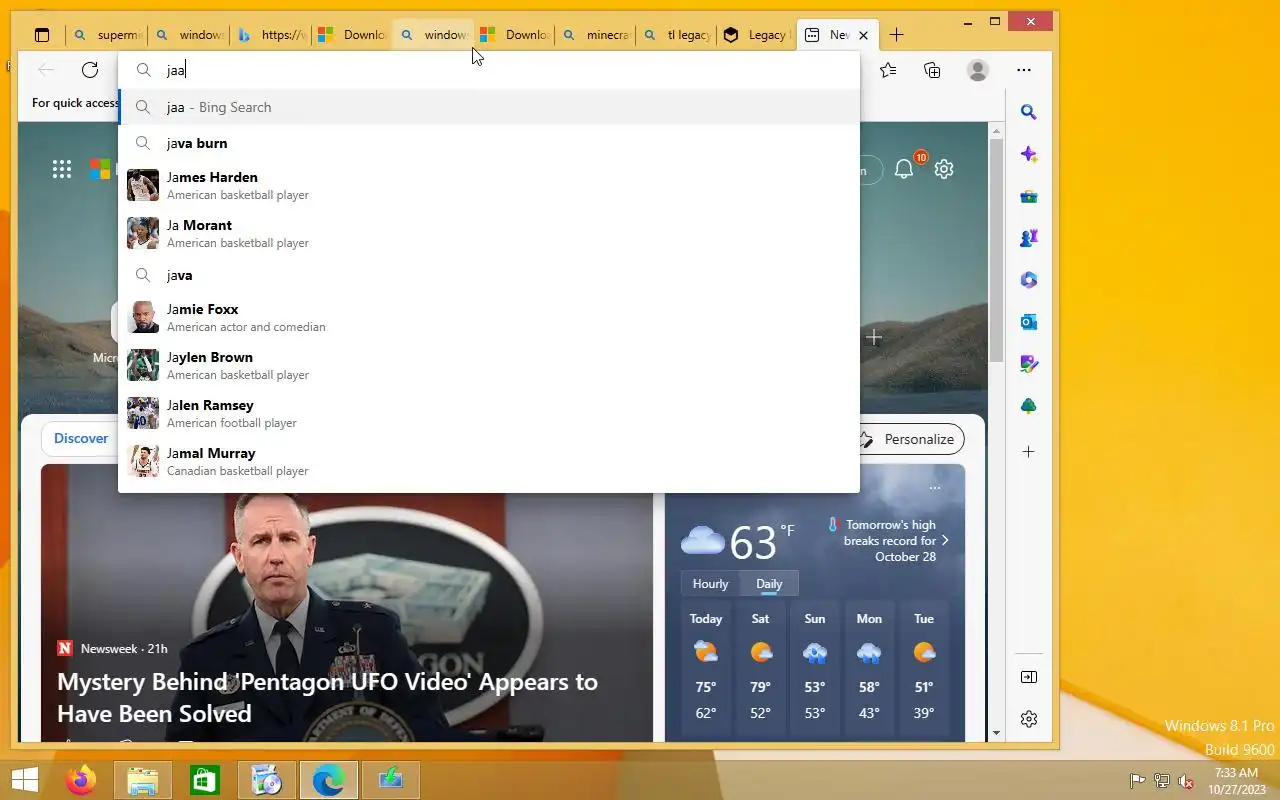Open File Explorer from the taskbar
The image size is (1280, 800).
(143, 780)
